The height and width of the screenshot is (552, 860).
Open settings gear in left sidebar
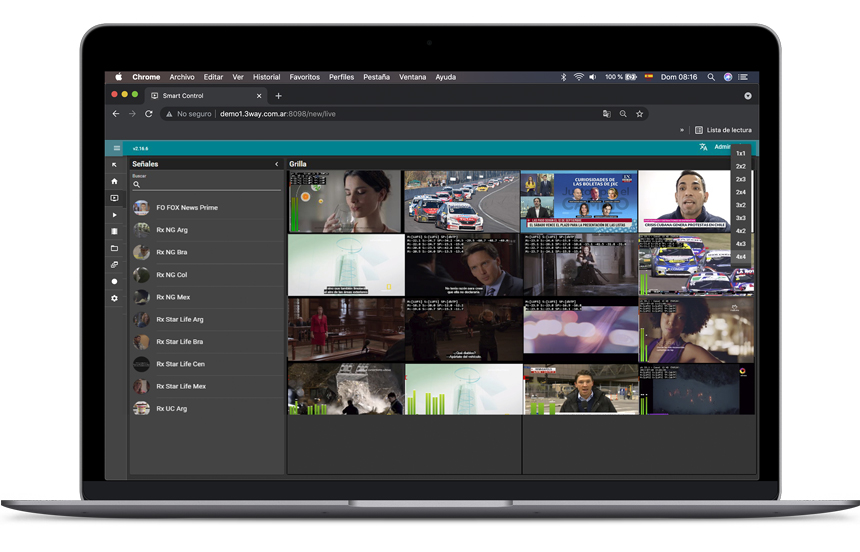(x=114, y=298)
